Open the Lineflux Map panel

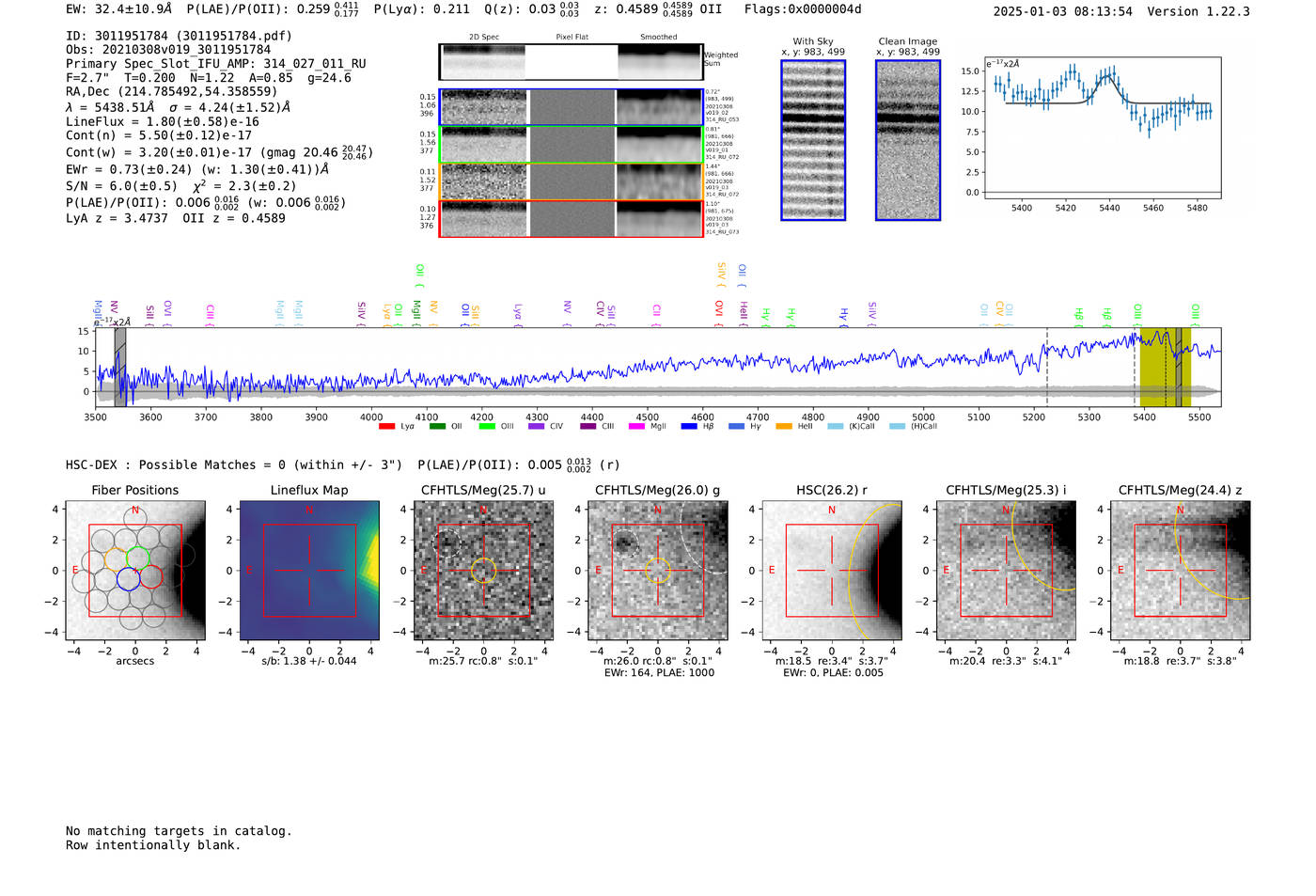(x=309, y=571)
